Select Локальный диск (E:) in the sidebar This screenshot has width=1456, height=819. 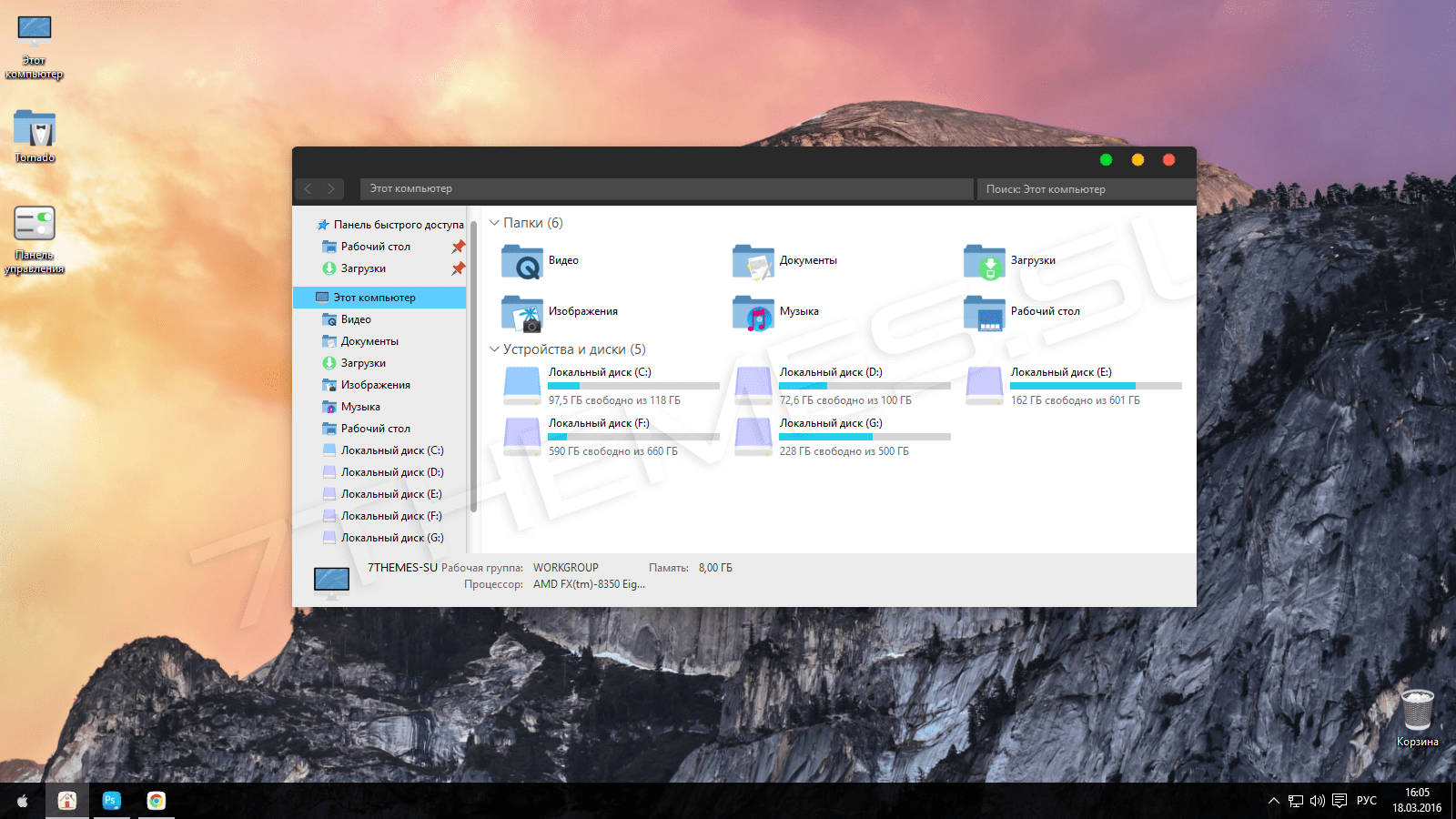tap(391, 493)
